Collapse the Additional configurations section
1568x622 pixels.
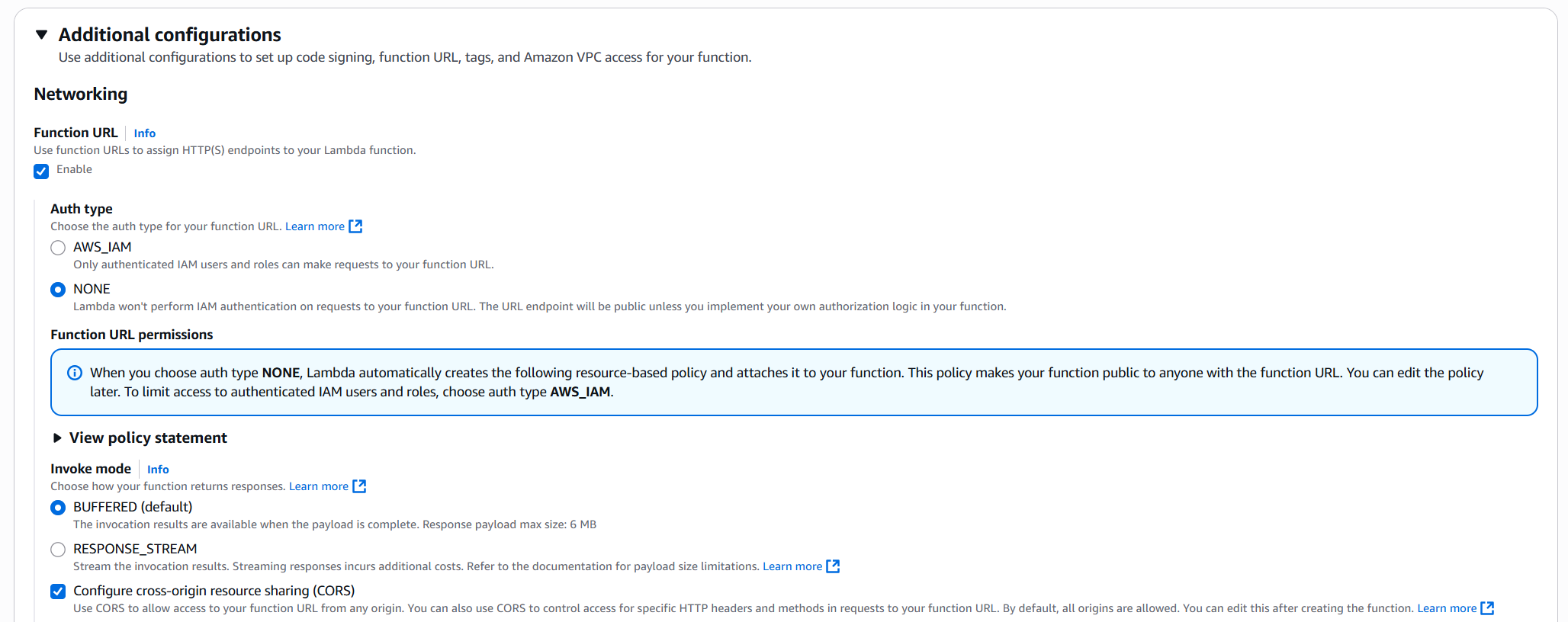coord(42,34)
